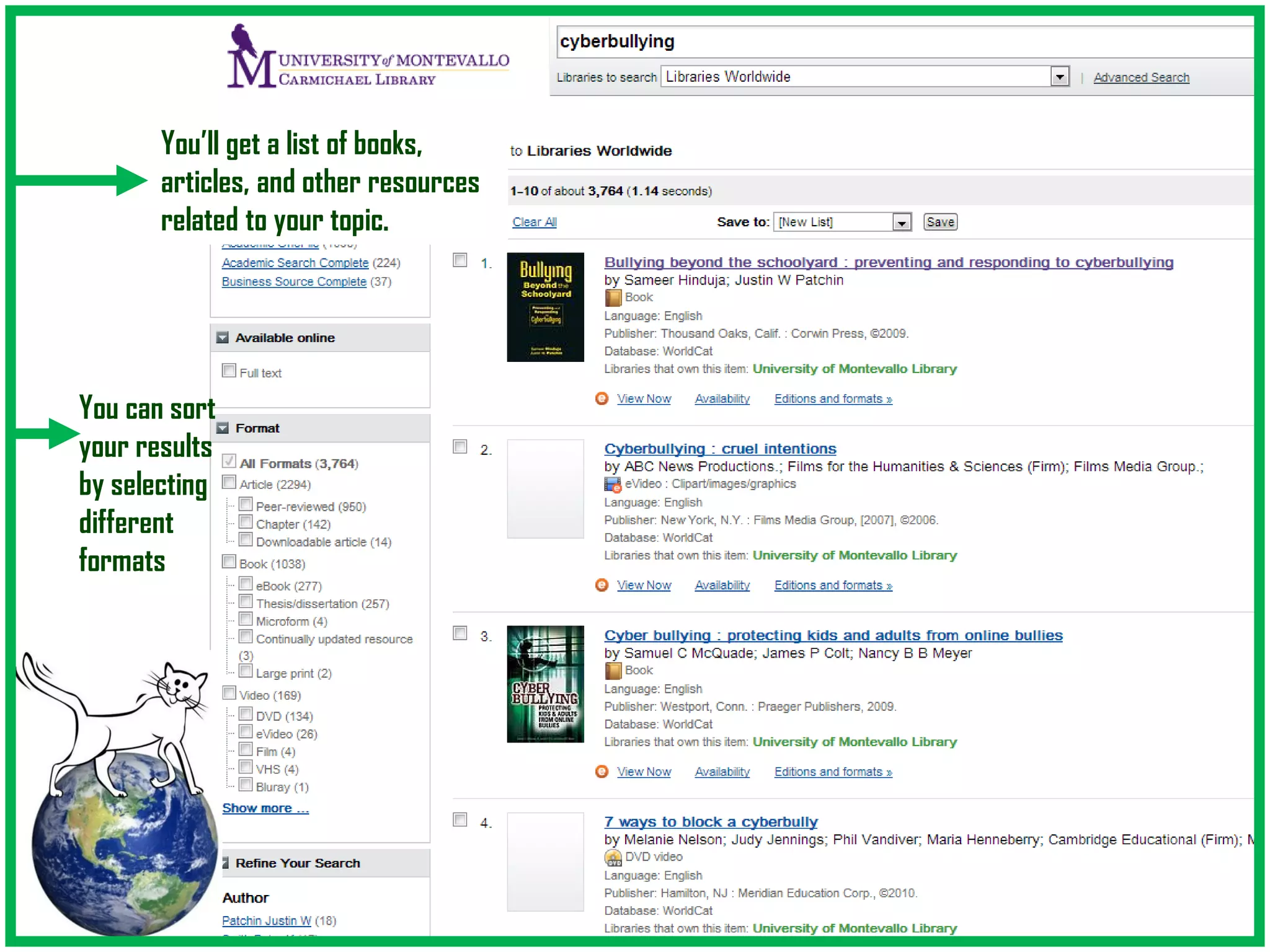The height and width of the screenshot is (952, 1270).
Task: Open the Advanced Search link
Action: (1141, 77)
